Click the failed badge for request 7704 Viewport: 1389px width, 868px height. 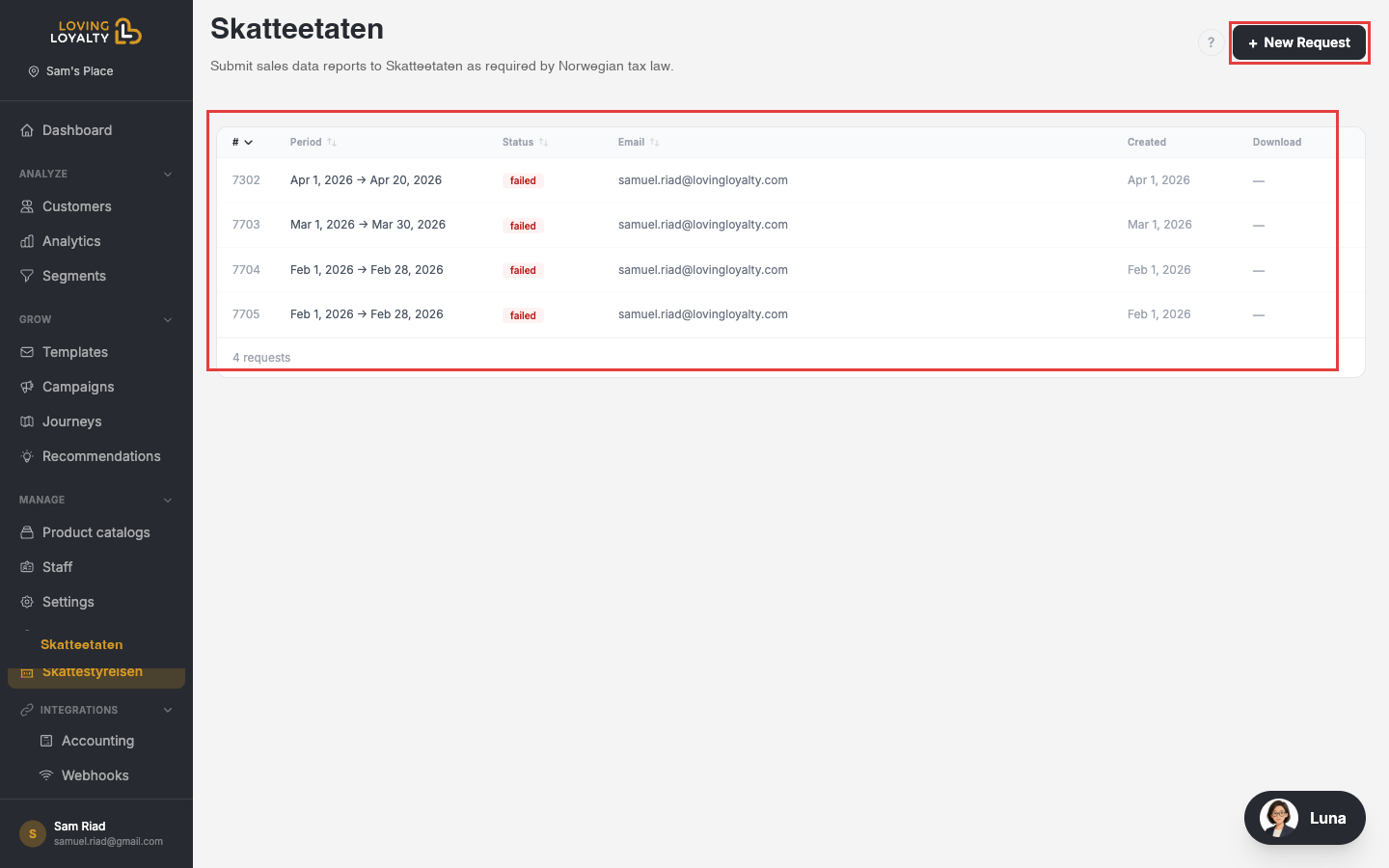[523, 270]
